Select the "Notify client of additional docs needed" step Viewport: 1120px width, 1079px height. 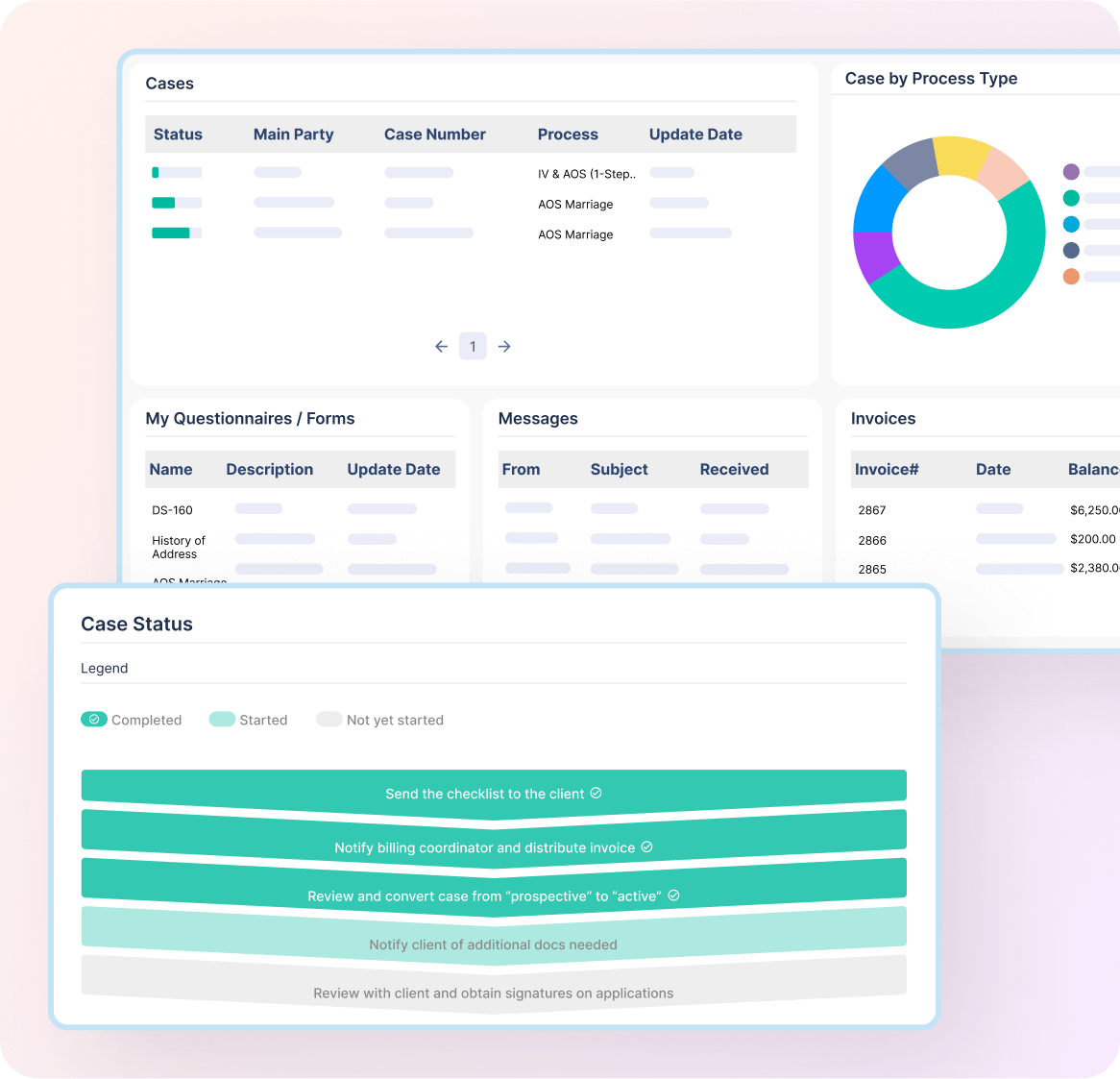(x=494, y=944)
